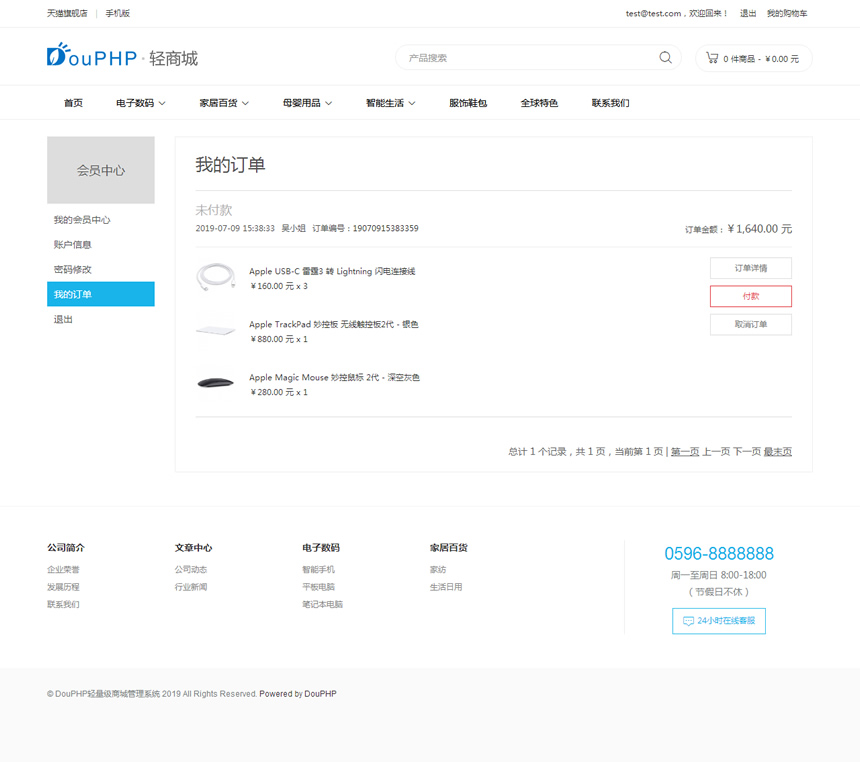Open the Apple TrackPad thumbnail
The height and width of the screenshot is (762, 860).
[x=216, y=330]
